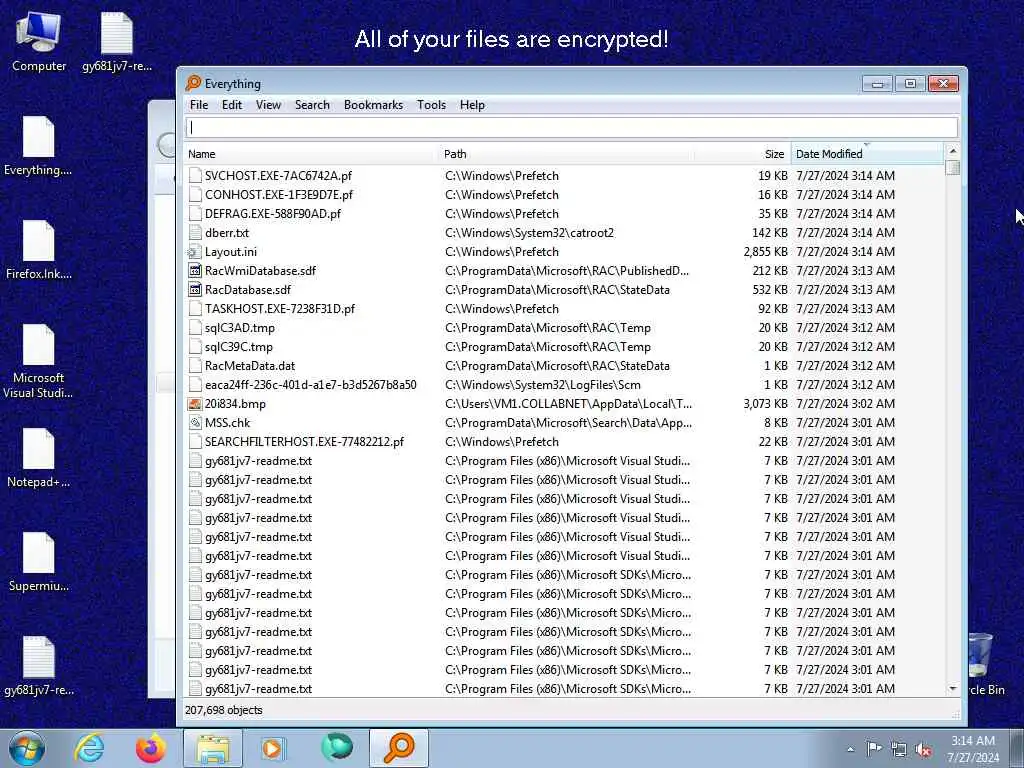Image resolution: width=1024 pixels, height=768 pixels.
Task: Select the bottom-left gy681jv7-readme desktop icon
Action: tap(39, 665)
